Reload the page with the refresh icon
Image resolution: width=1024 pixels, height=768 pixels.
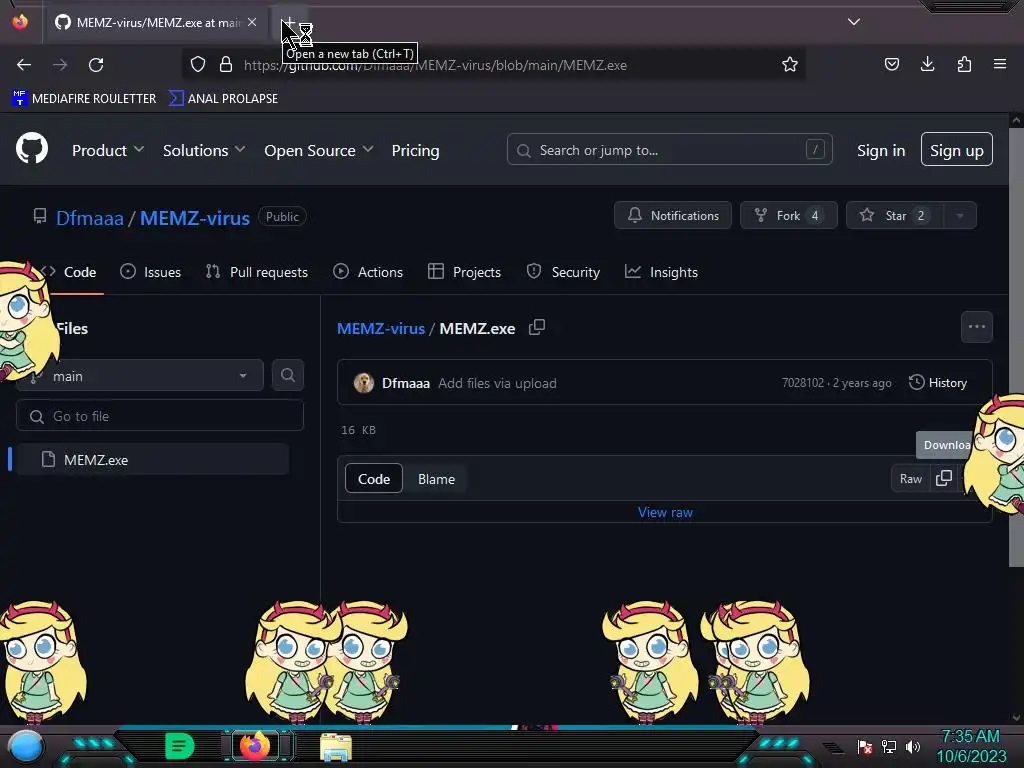pos(96,65)
